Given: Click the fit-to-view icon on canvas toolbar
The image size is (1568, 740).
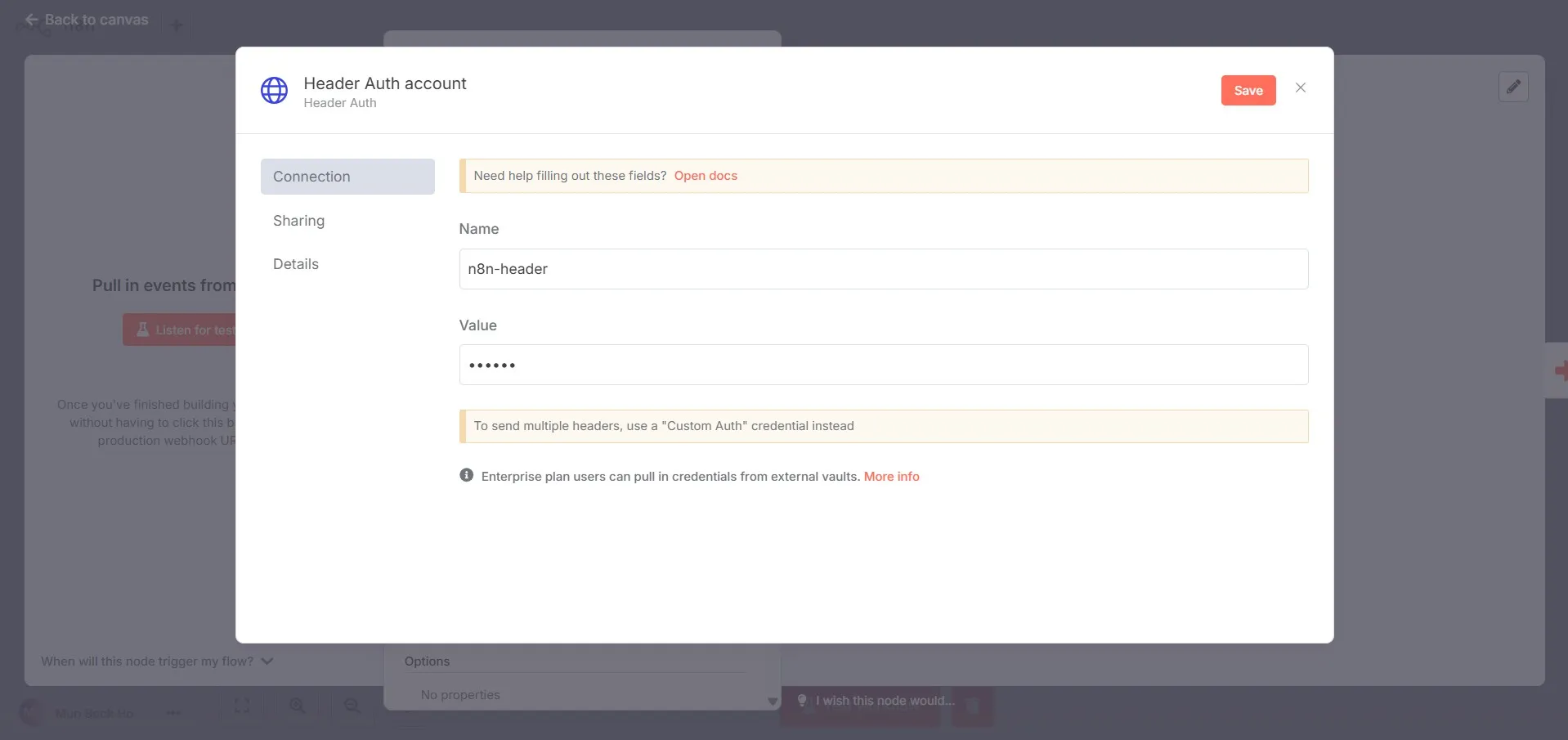Looking at the screenshot, I should 242,706.
